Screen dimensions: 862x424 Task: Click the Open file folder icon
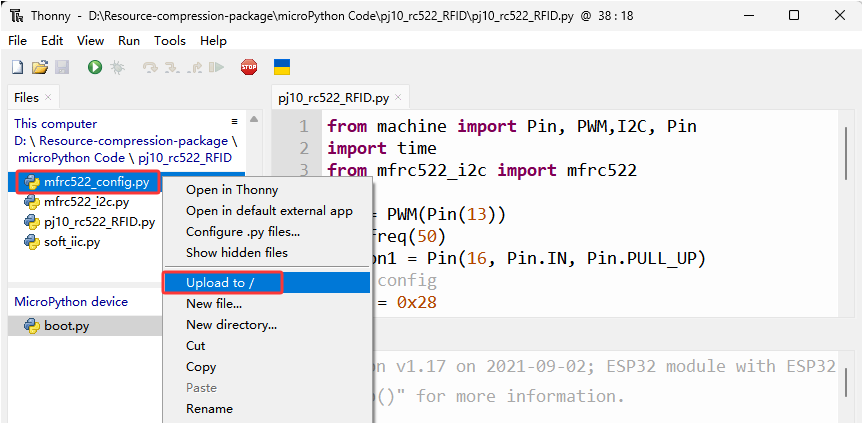40,68
